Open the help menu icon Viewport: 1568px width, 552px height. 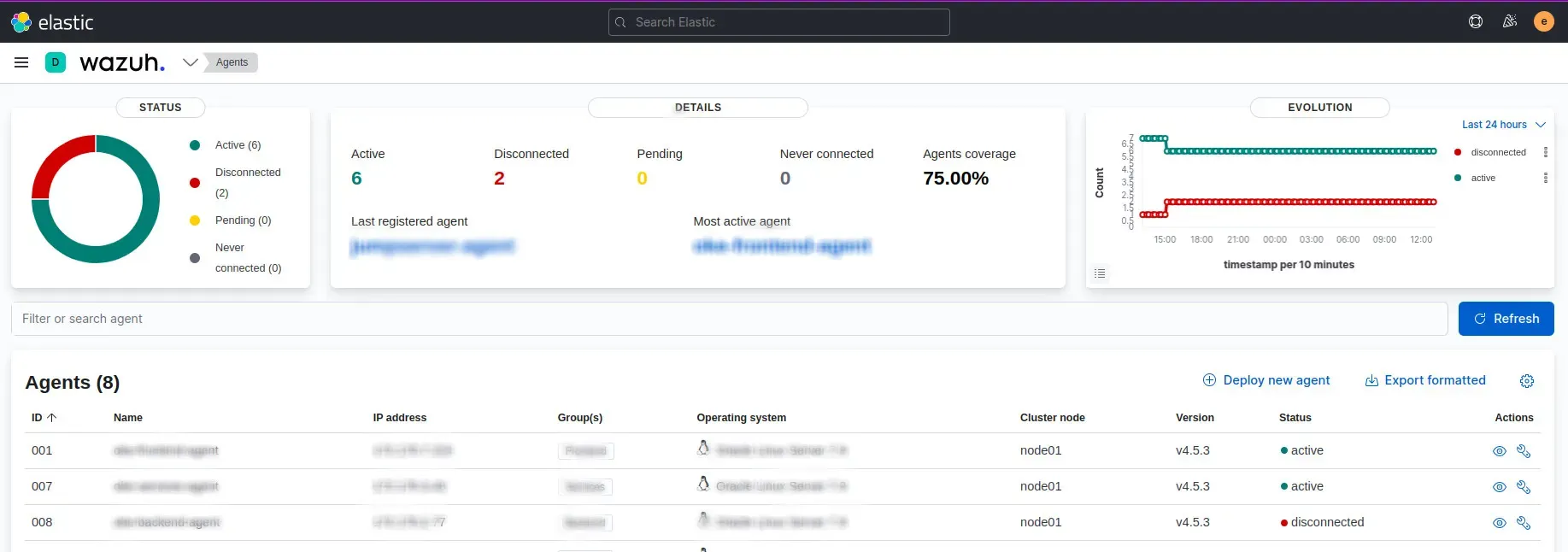(1476, 22)
